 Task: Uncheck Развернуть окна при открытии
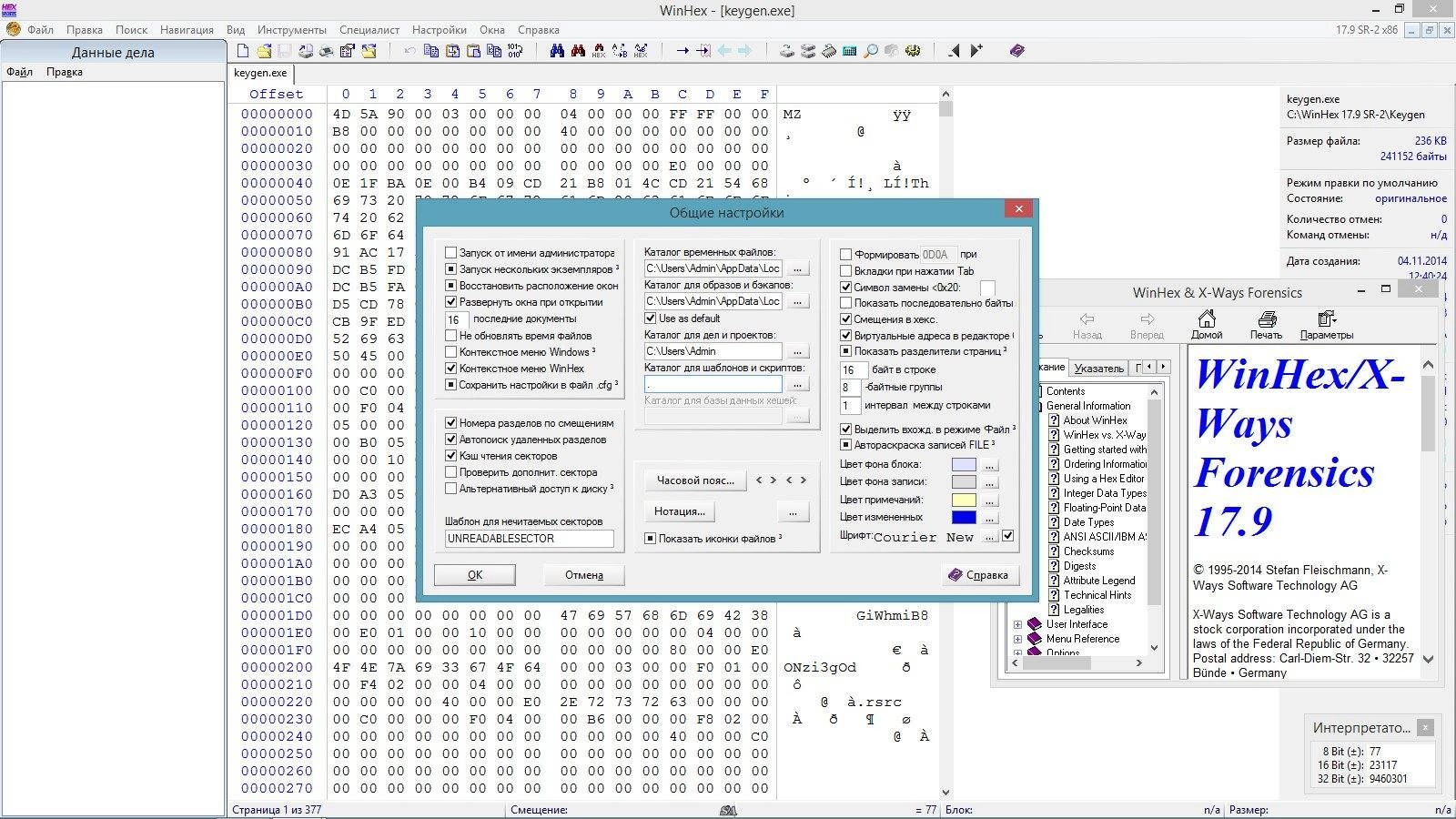pos(451,302)
